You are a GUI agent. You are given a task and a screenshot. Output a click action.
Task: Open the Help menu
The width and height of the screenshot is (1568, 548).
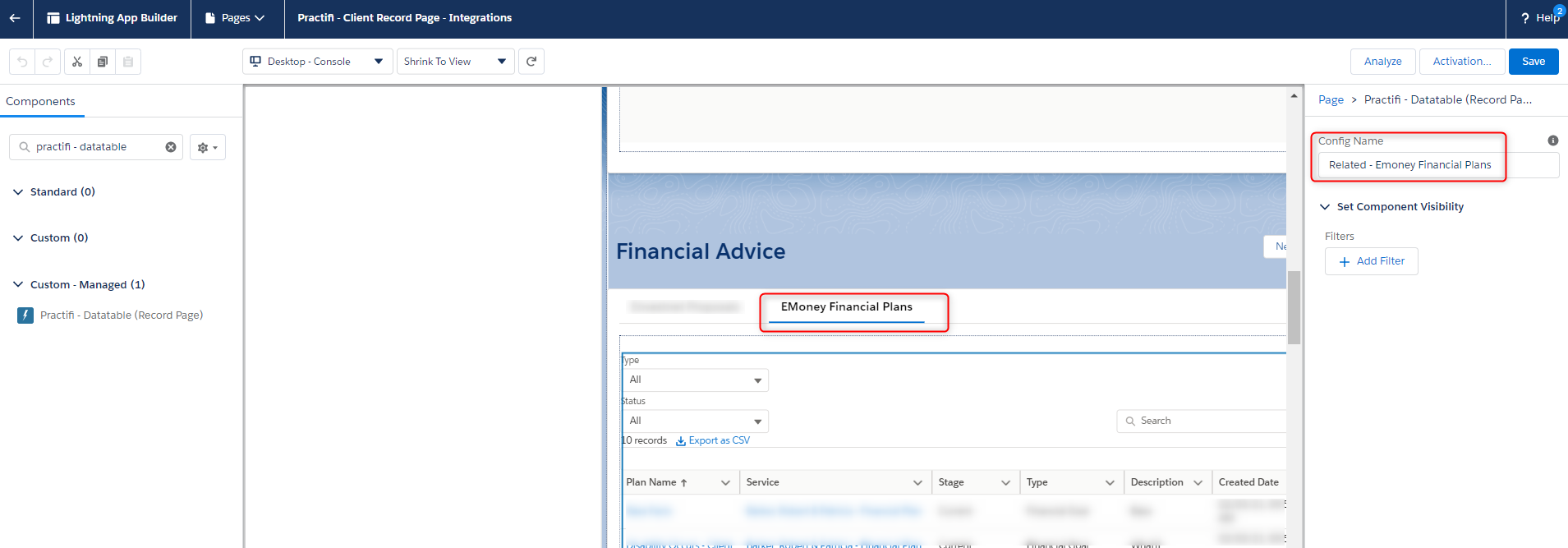pyautogui.click(x=1540, y=17)
